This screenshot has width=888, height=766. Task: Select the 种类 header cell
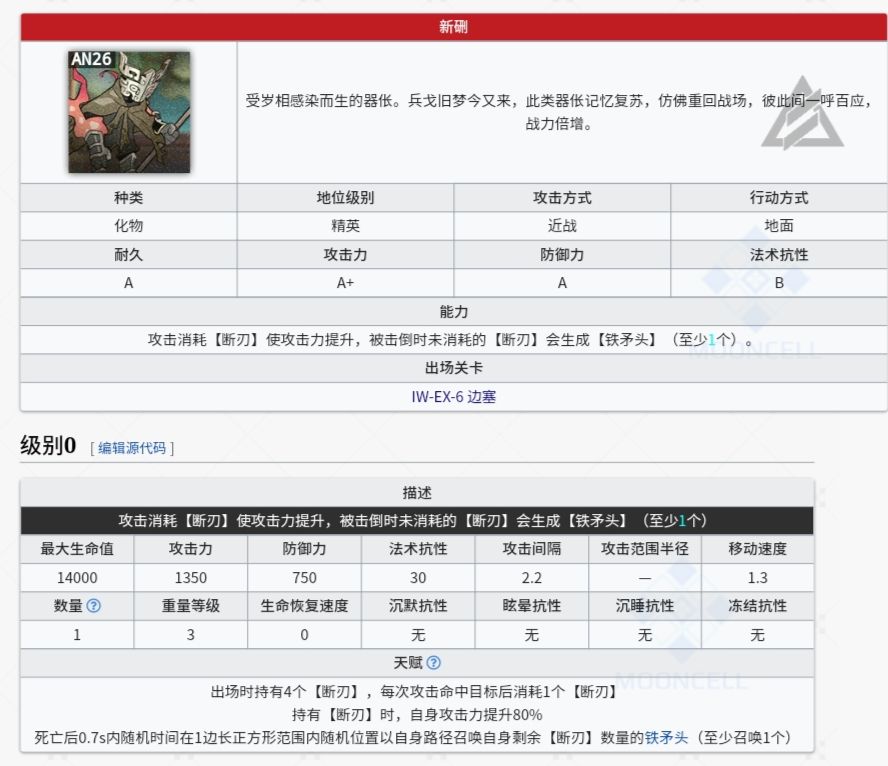click(x=129, y=198)
